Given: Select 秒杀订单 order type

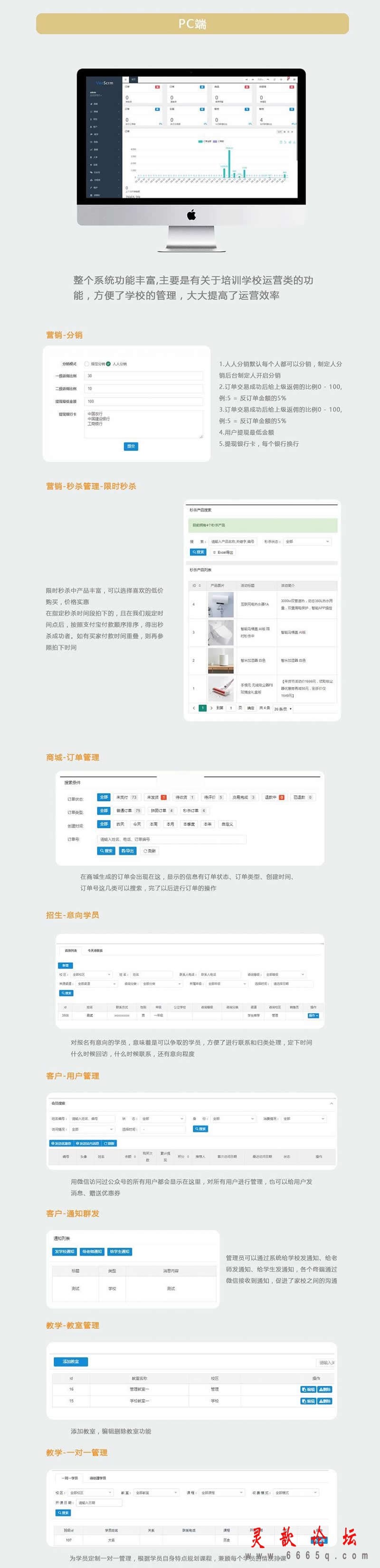Looking at the screenshot, I should pyautogui.click(x=194, y=811).
